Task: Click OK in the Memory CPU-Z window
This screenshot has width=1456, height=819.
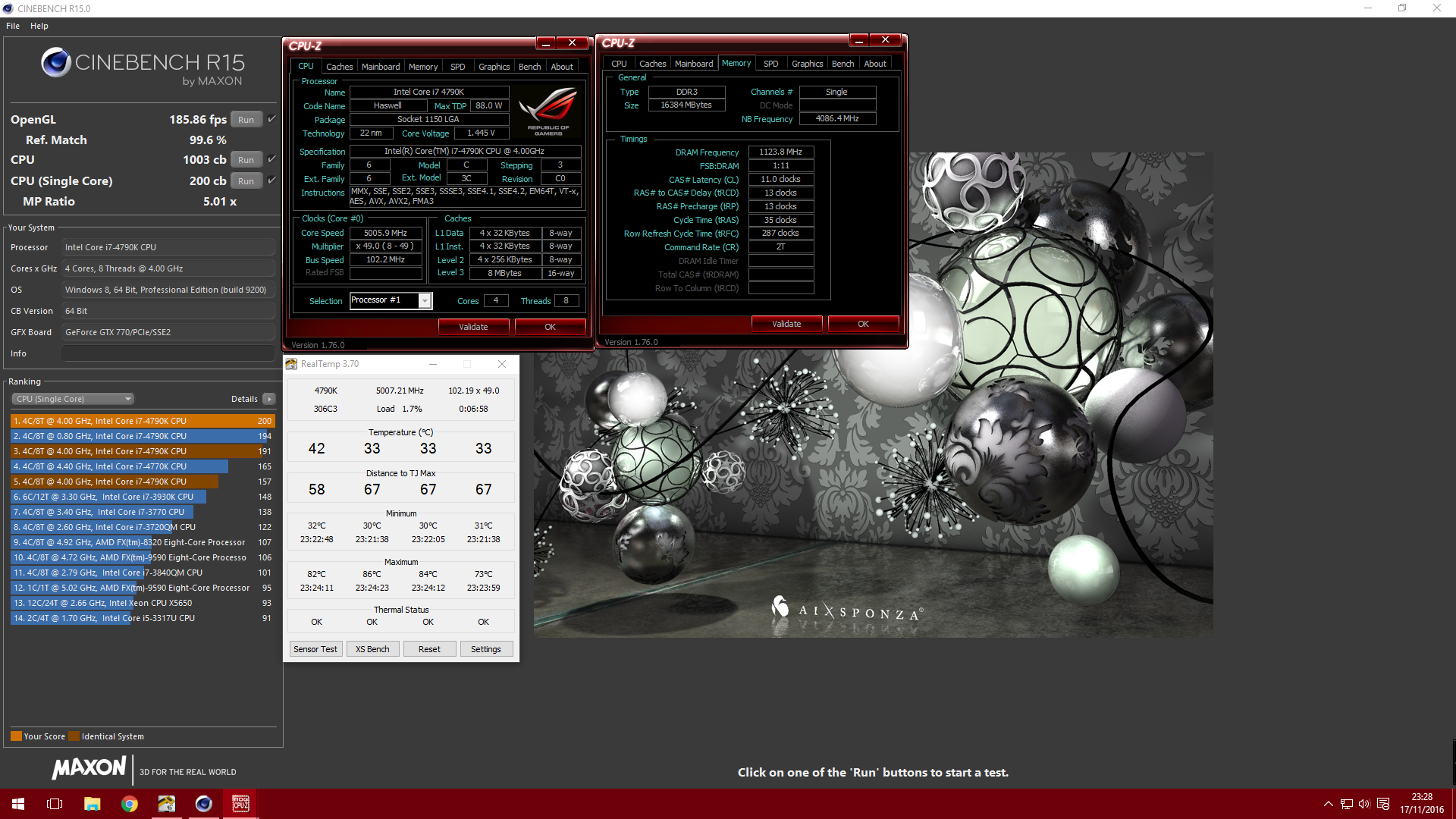Action: point(864,324)
